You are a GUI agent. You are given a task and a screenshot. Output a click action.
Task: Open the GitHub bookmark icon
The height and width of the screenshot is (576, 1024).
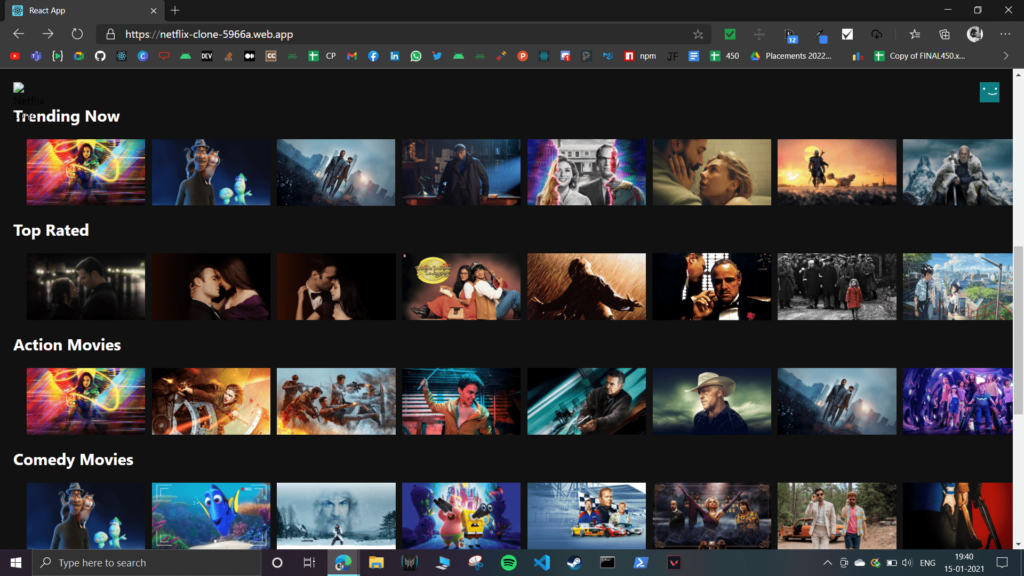tap(99, 56)
